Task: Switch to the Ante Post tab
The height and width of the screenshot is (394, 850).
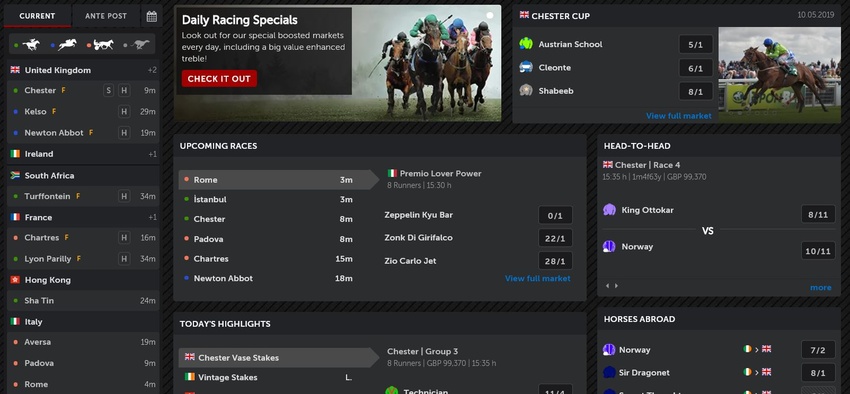Action: pos(106,16)
